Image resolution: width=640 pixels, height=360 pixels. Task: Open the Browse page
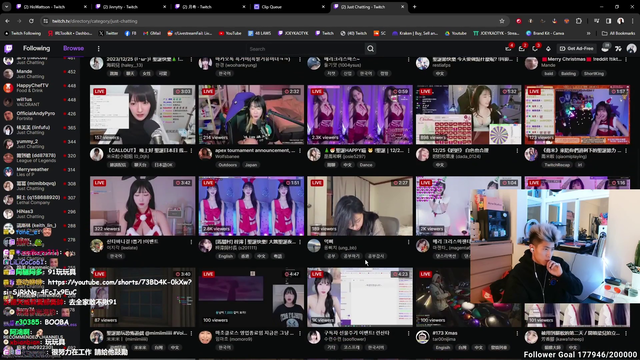tap(73, 48)
